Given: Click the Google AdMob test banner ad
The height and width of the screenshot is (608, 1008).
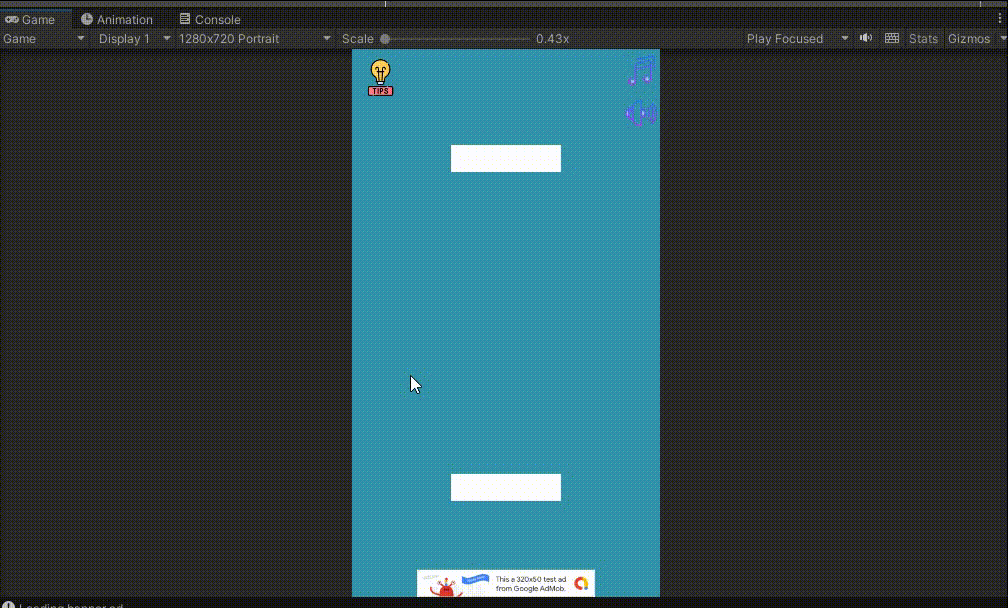Looking at the screenshot, I should tap(505, 583).
